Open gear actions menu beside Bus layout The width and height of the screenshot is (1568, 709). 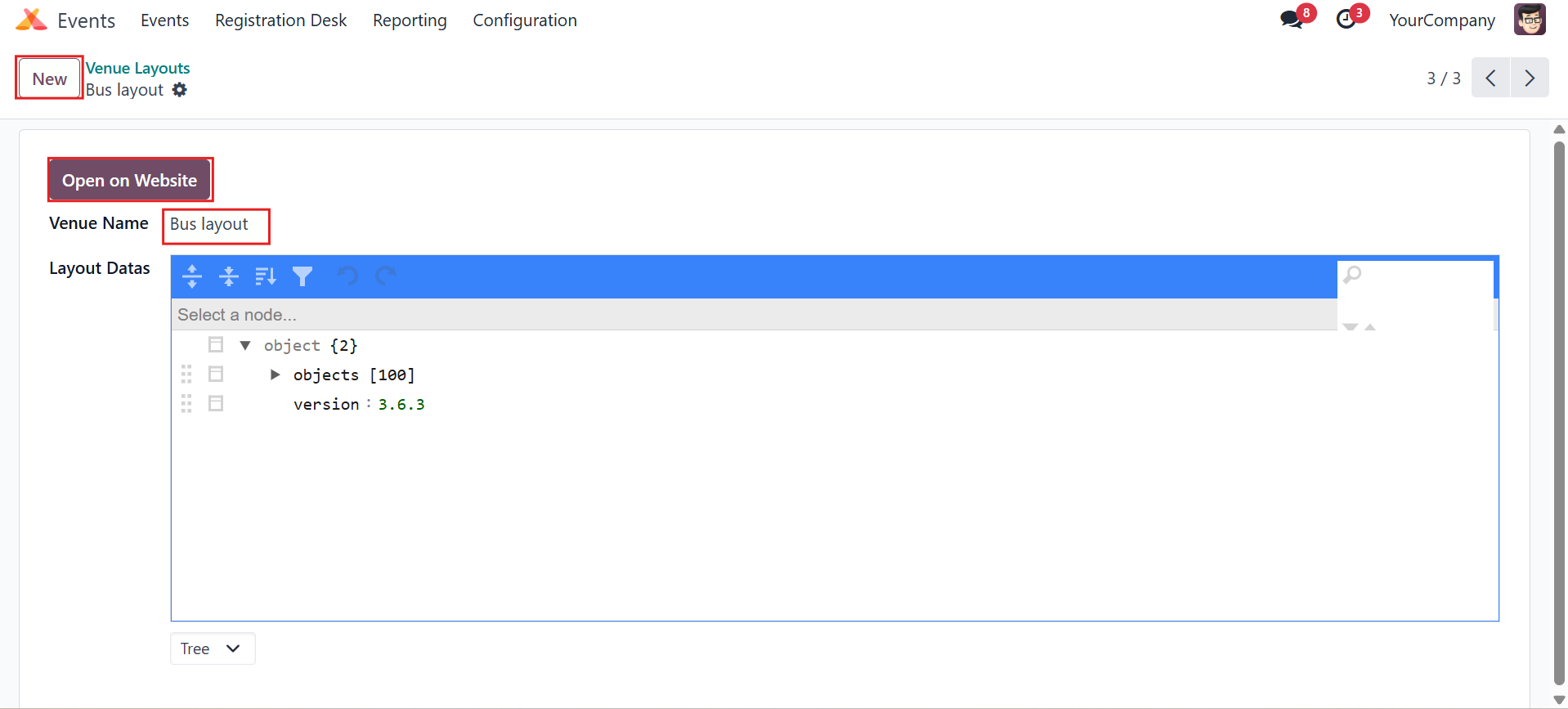(180, 90)
